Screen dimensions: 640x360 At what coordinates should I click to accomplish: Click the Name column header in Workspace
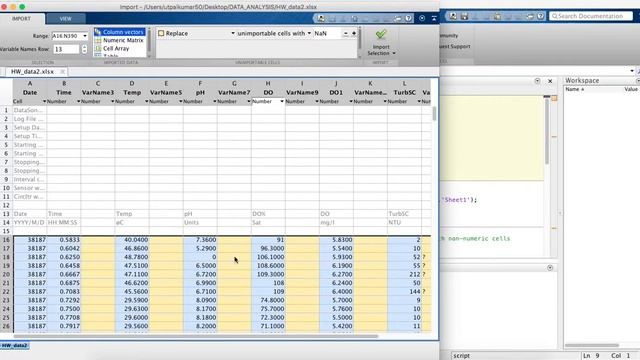(574, 89)
